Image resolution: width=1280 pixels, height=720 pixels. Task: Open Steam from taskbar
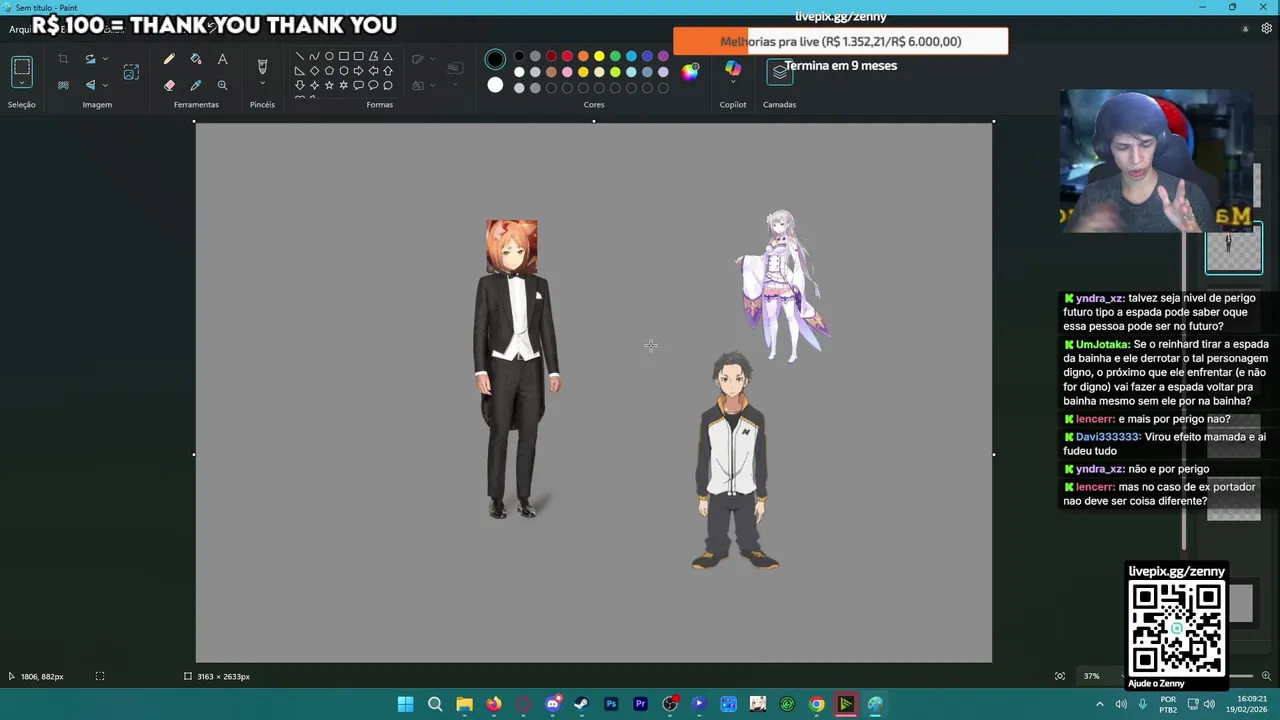click(x=581, y=704)
